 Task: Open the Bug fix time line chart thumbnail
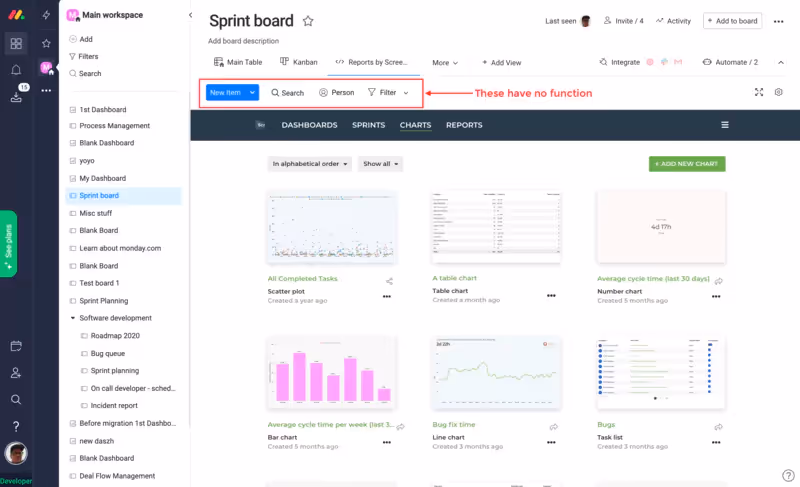pyautogui.click(x=496, y=373)
